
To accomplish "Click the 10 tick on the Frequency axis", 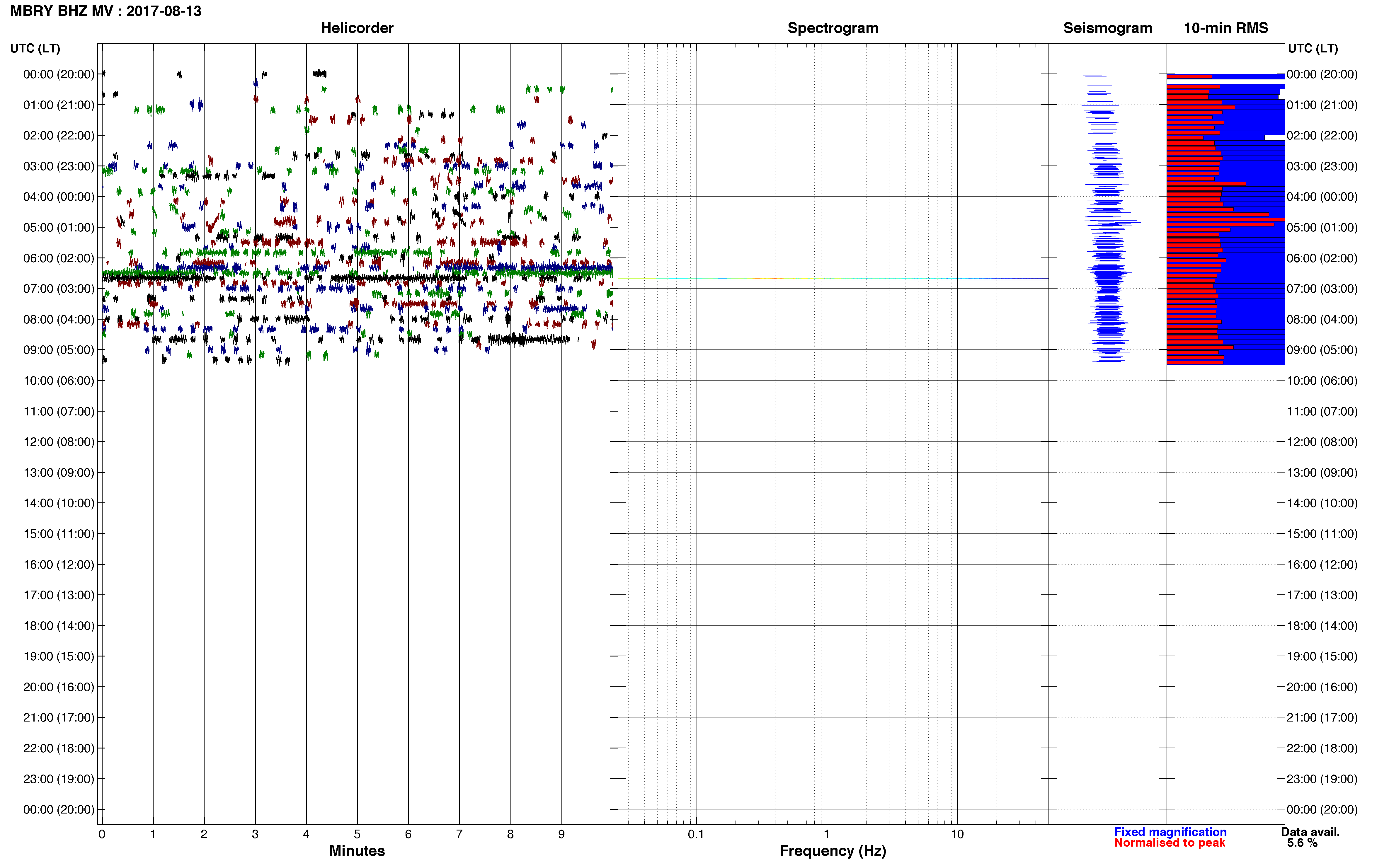I will 957,833.
